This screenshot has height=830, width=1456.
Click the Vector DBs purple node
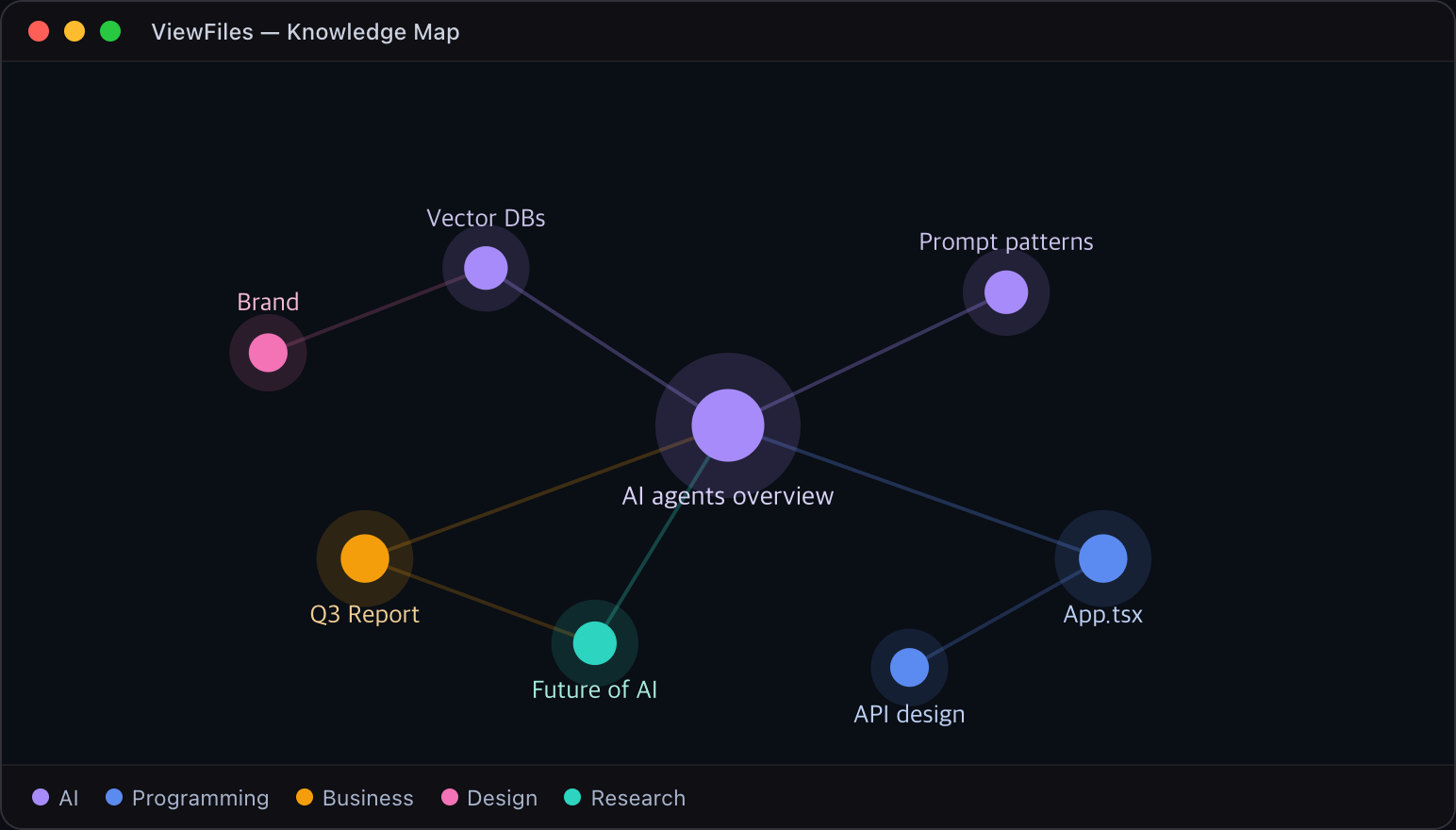(x=486, y=268)
